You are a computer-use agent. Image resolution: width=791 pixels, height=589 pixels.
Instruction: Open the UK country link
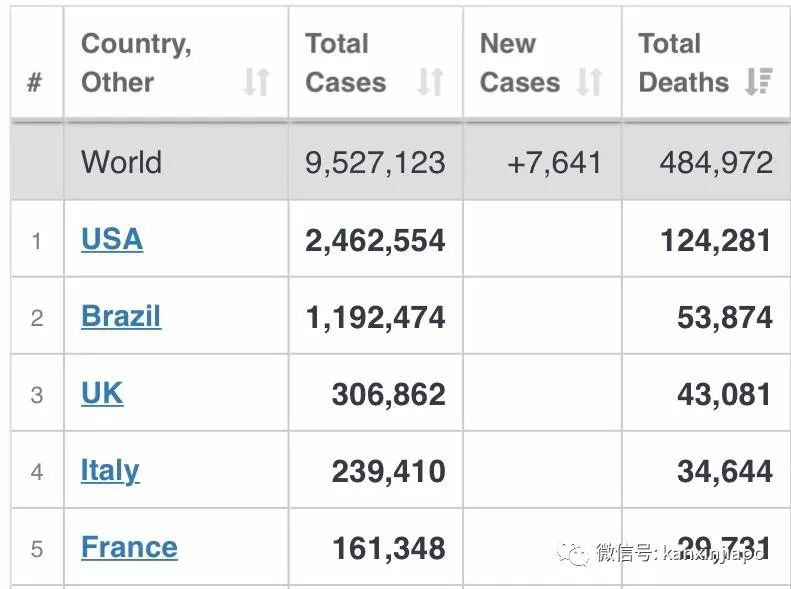(x=102, y=393)
